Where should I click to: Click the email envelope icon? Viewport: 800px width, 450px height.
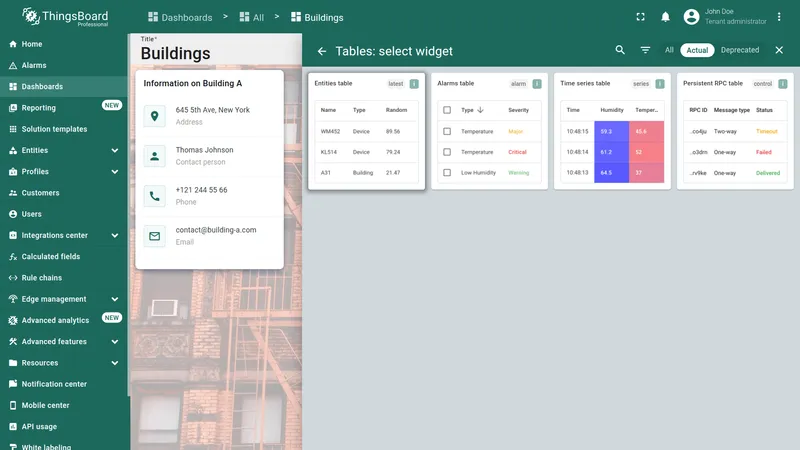point(155,236)
